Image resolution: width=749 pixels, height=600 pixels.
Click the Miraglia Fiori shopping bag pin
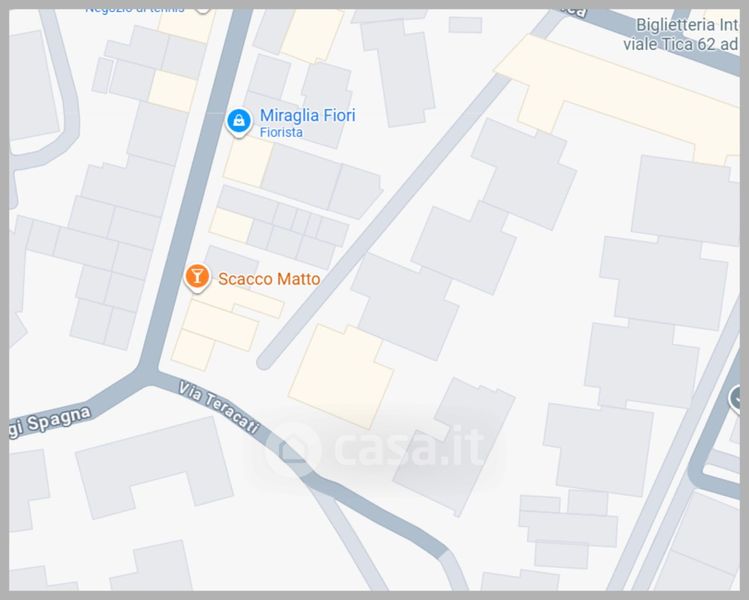point(239,122)
